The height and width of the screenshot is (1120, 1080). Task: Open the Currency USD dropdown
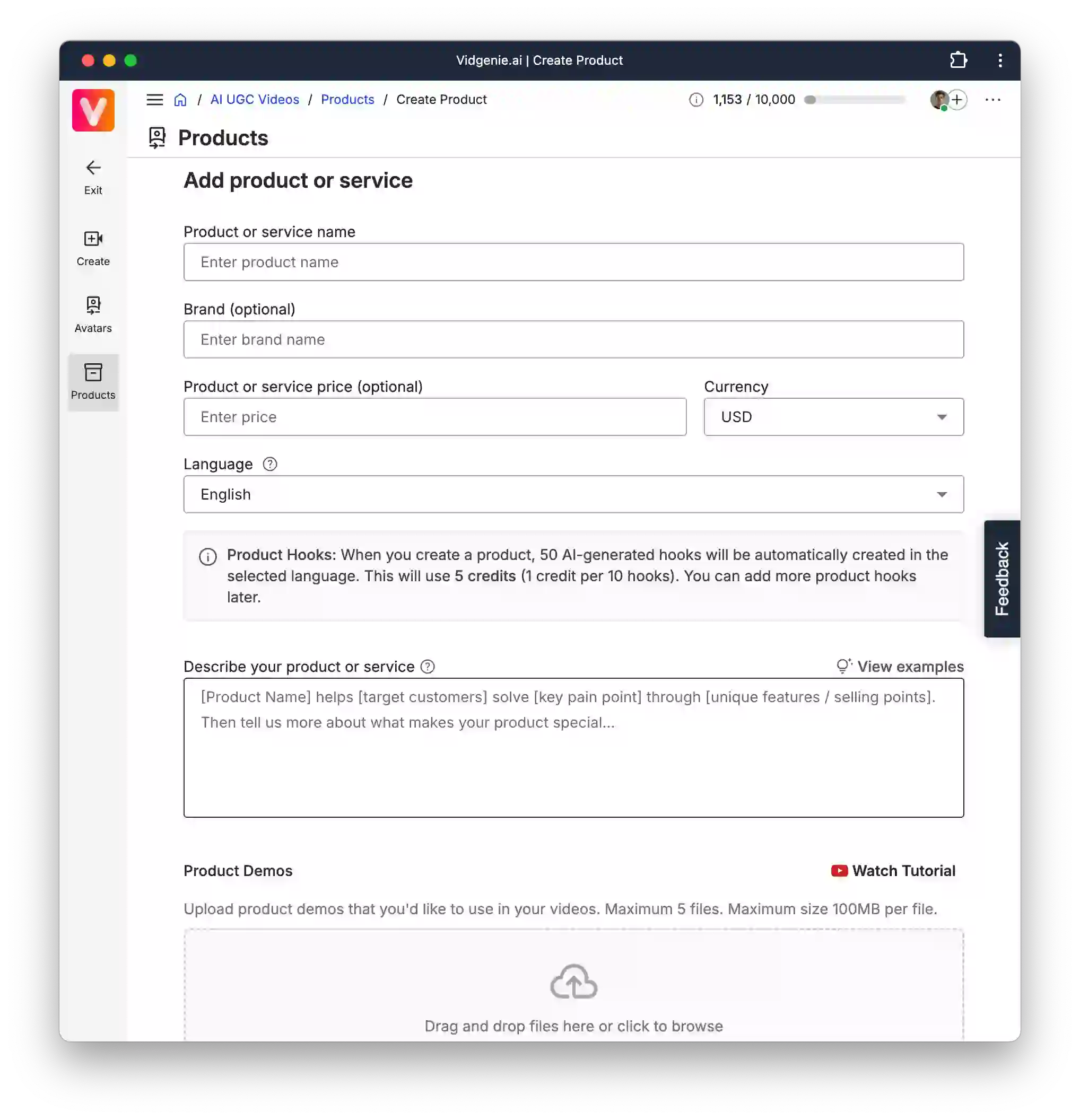pyautogui.click(x=833, y=417)
